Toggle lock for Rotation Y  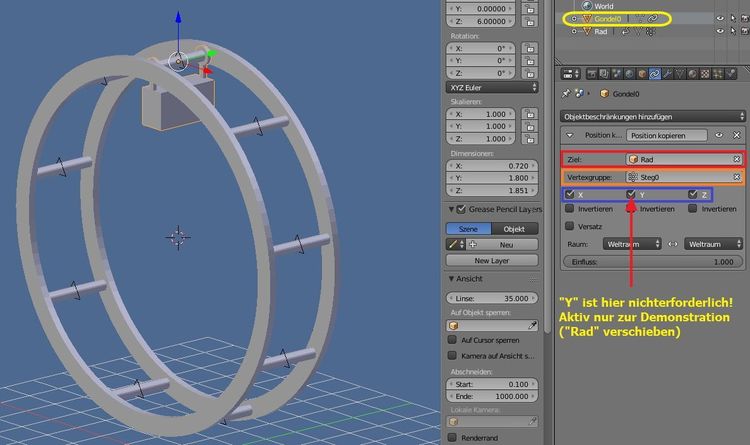tap(529, 61)
